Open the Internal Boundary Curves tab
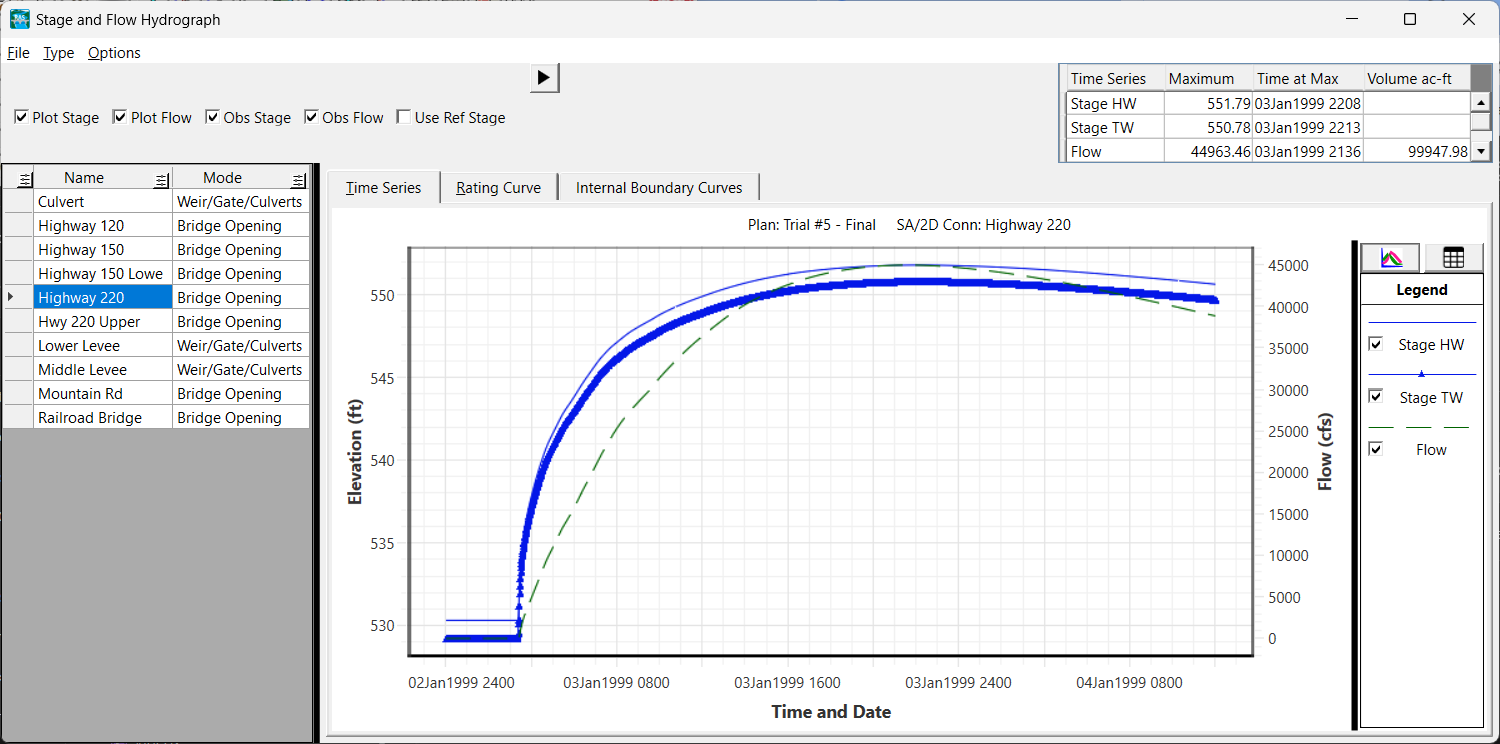1500x744 pixels. click(x=659, y=188)
